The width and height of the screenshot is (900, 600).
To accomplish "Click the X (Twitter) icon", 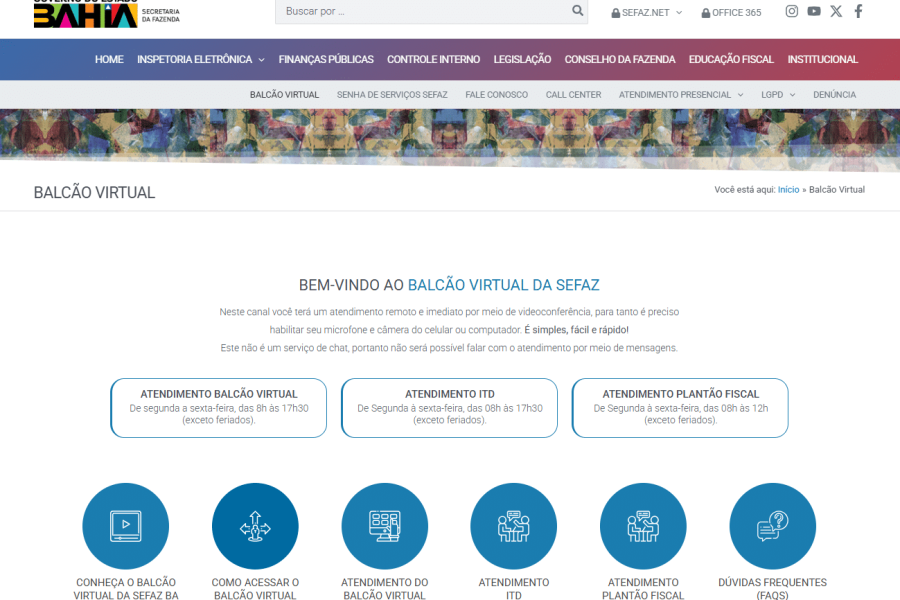I will [x=836, y=11].
